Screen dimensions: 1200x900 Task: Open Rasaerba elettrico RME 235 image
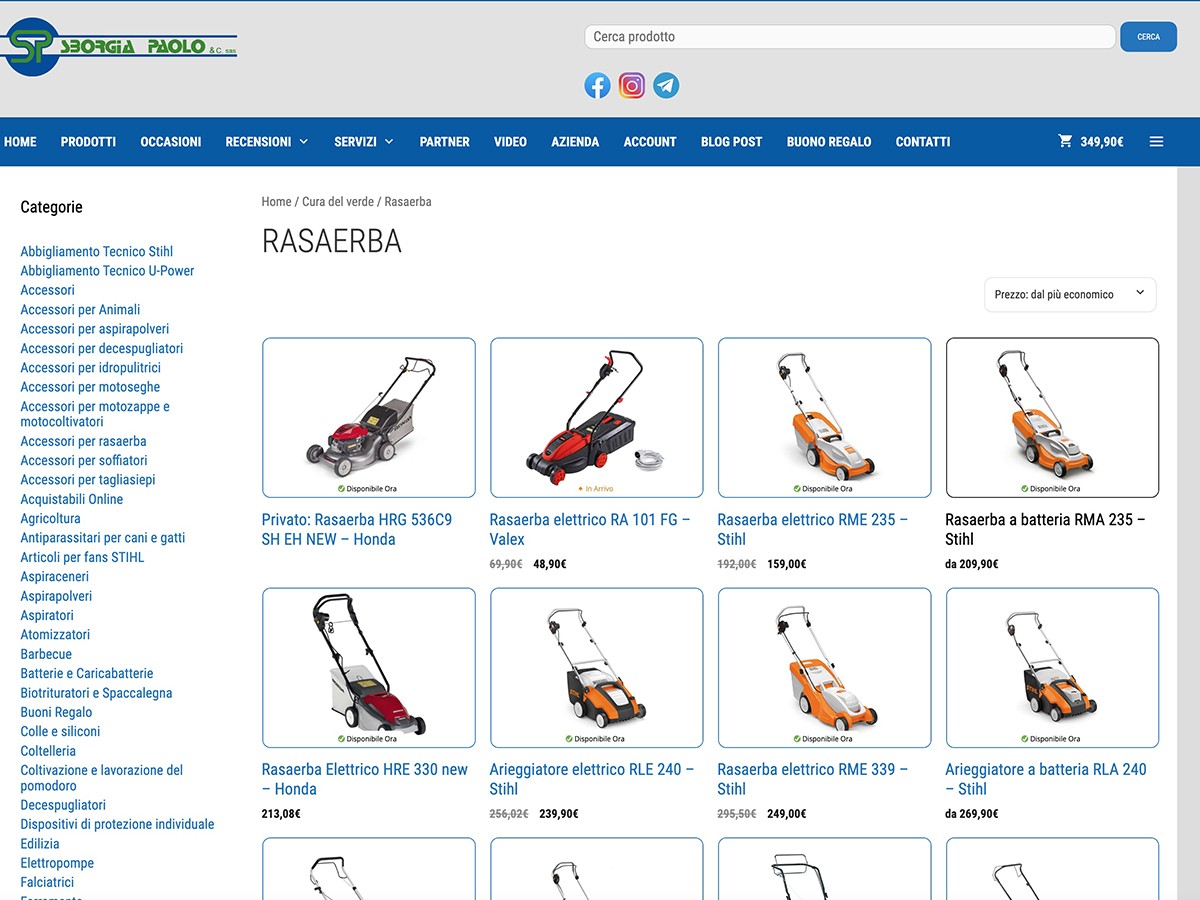[825, 418]
